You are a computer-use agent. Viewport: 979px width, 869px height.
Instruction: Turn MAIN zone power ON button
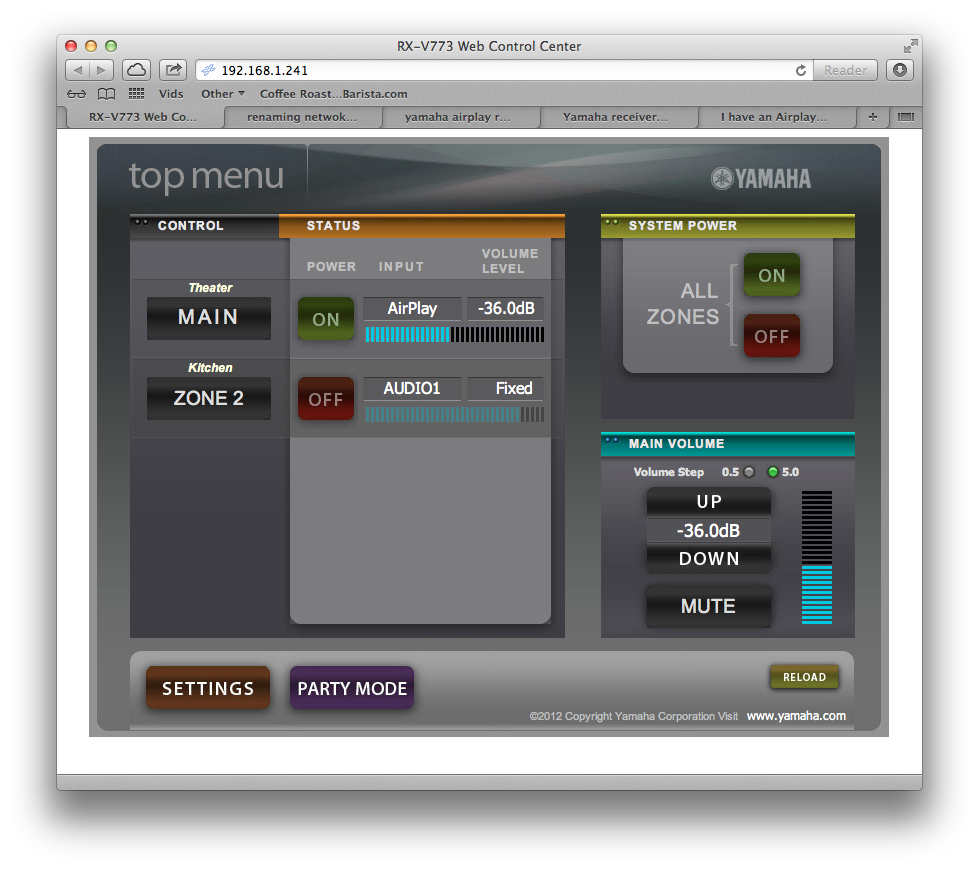point(325,319)
